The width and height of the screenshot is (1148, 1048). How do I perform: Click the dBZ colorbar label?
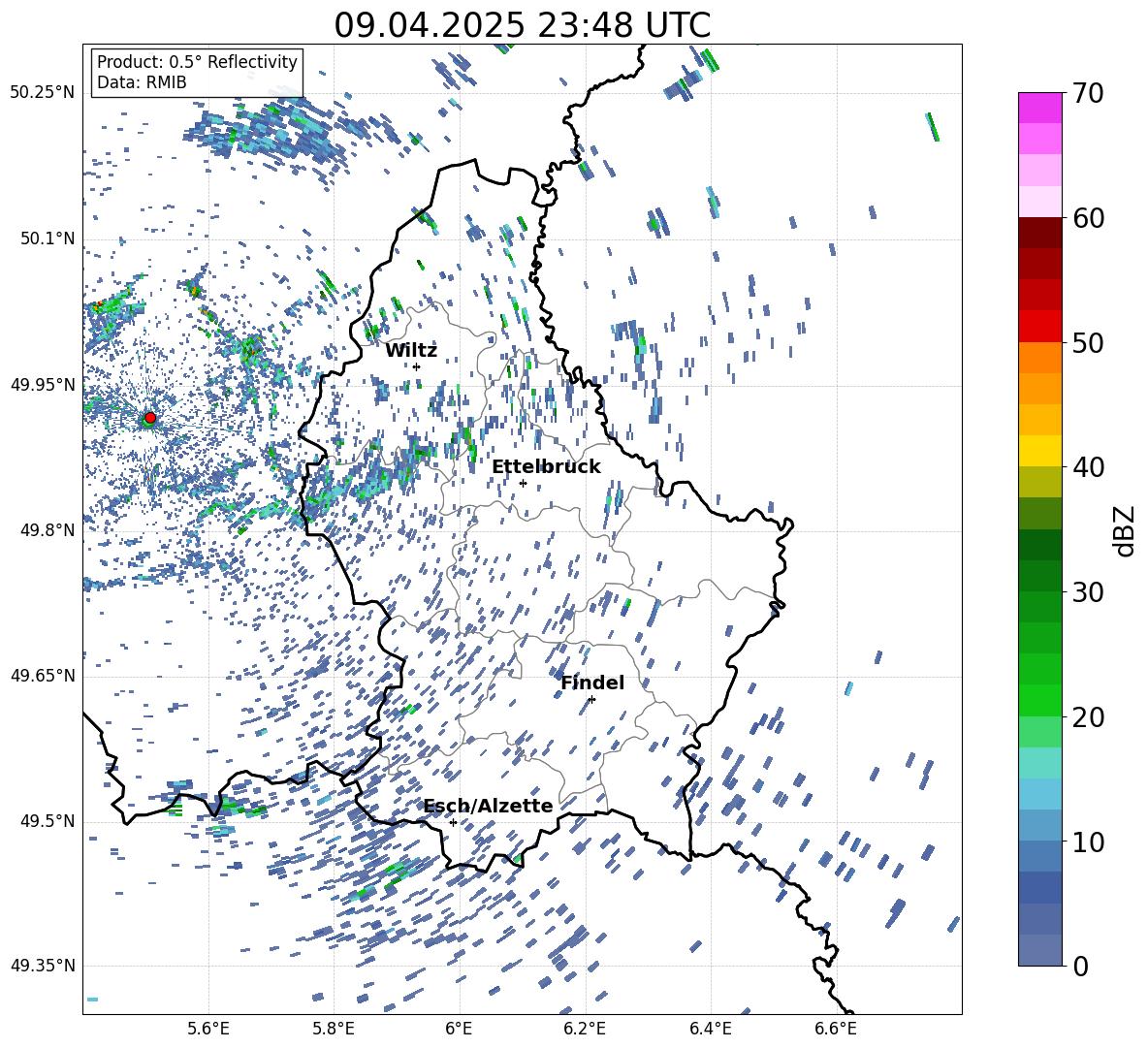point(1124,530)
